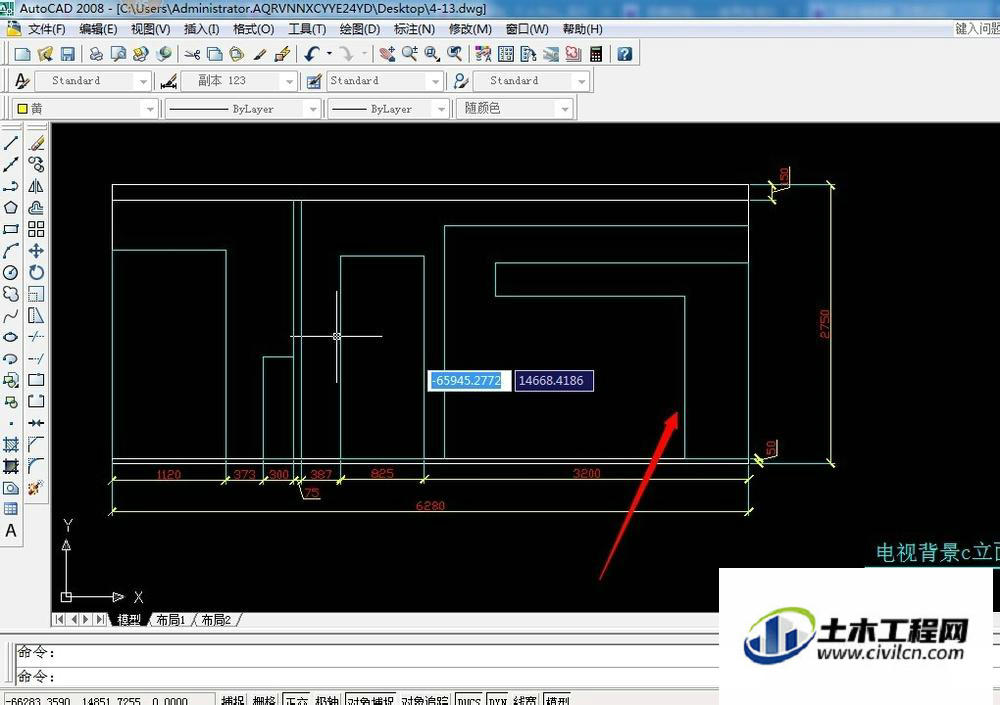Viewport: 1000px width, 705px height.
Task: Select the Fillet tool
Action: (36, 466)
